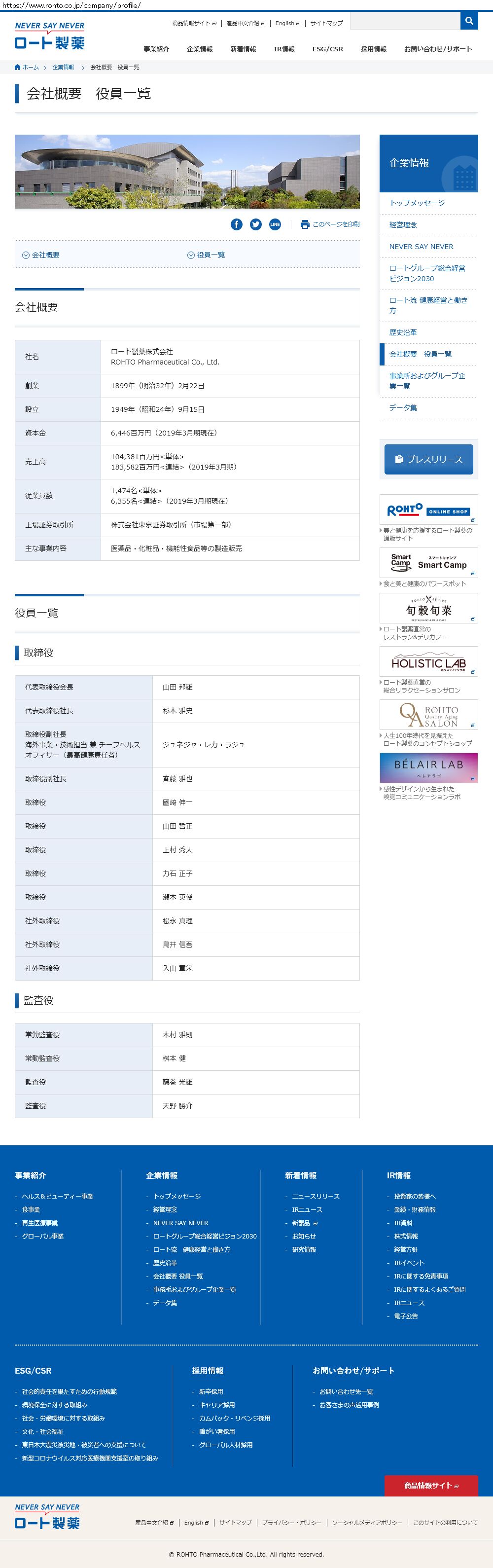The width and height of the screenshot is (493, 1568).
Task: Click ホーム breadcrumb link
Action: click(x=27, y=68)
